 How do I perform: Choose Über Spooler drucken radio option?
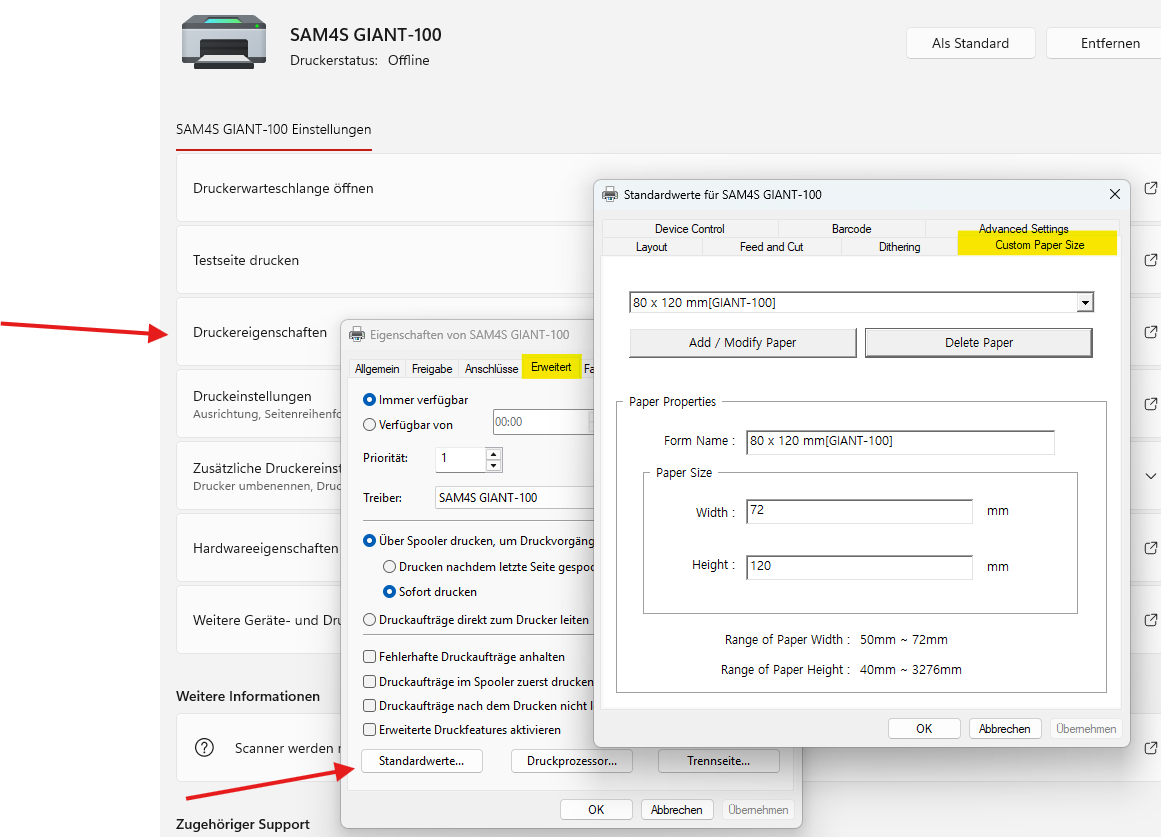369,541
